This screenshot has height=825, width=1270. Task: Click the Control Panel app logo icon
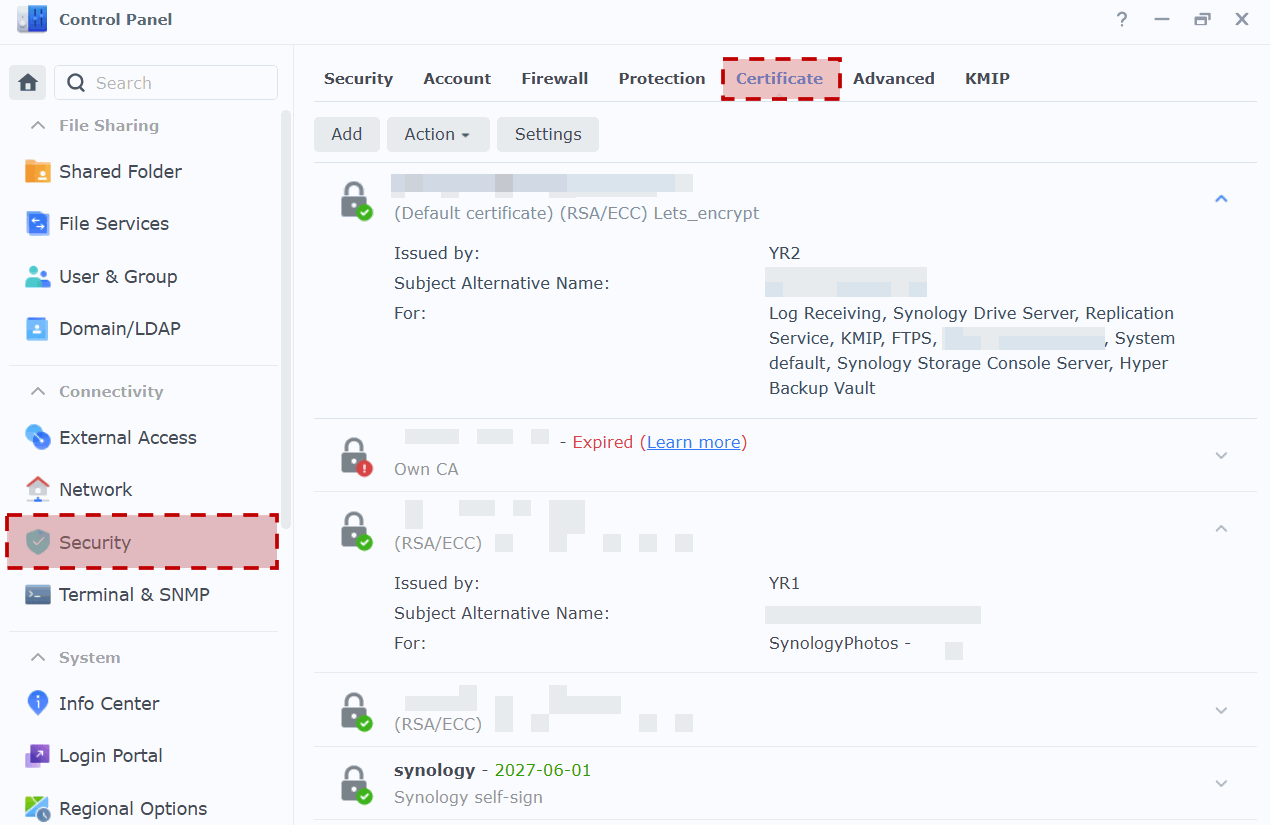(32, 19)
